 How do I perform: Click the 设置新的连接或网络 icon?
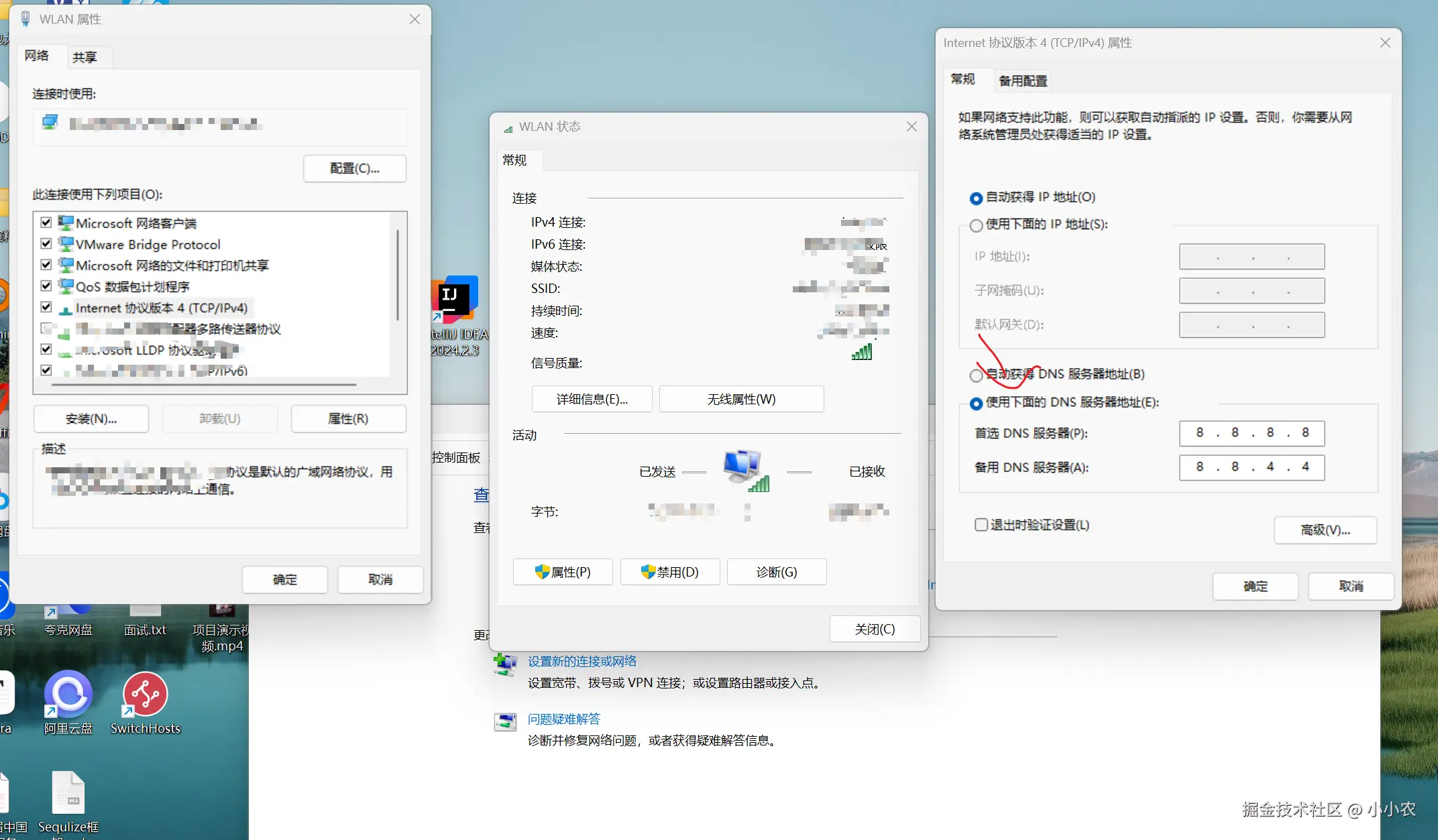coord(505,664)
